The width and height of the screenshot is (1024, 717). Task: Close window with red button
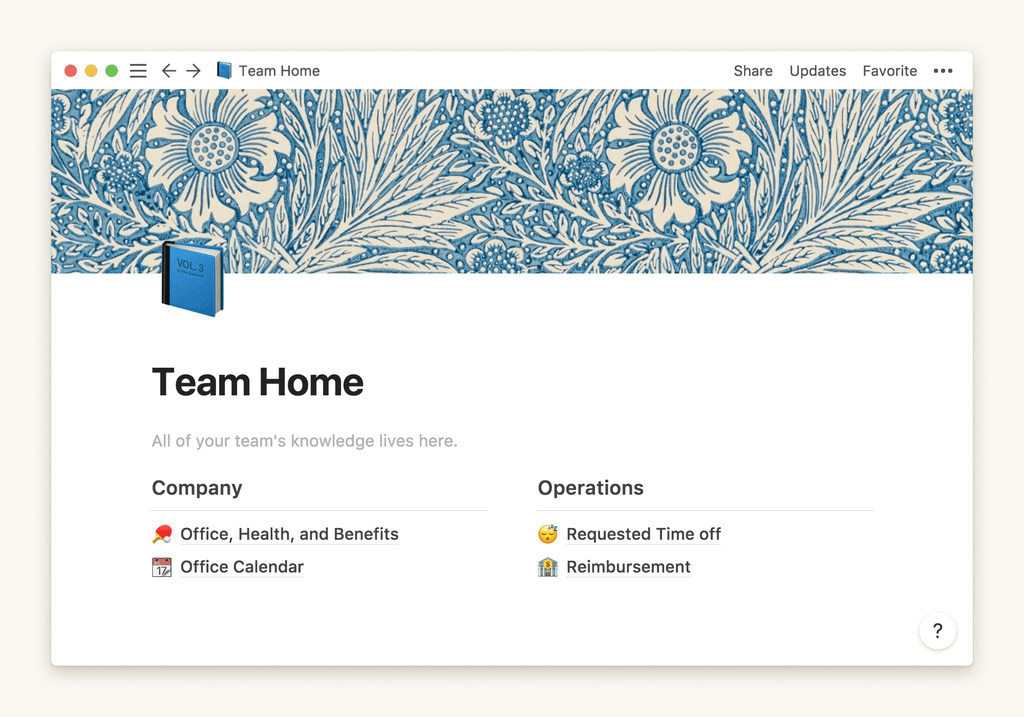(x=71, y=71)
